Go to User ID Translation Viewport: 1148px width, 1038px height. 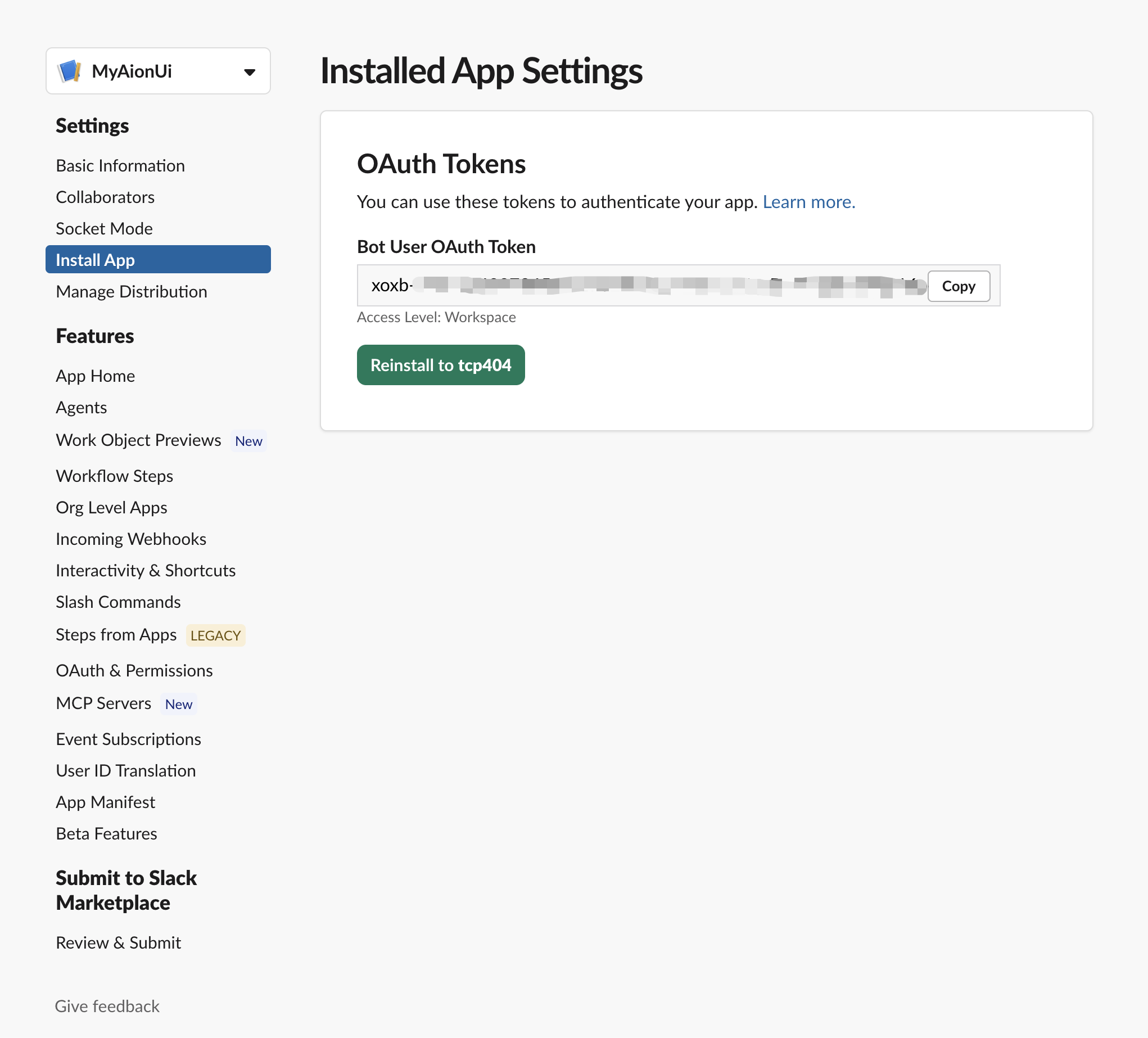126,771
